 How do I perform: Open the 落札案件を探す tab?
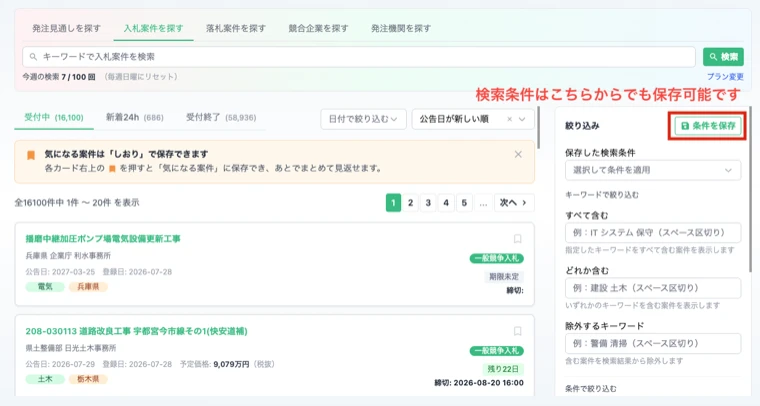point(236,28)
